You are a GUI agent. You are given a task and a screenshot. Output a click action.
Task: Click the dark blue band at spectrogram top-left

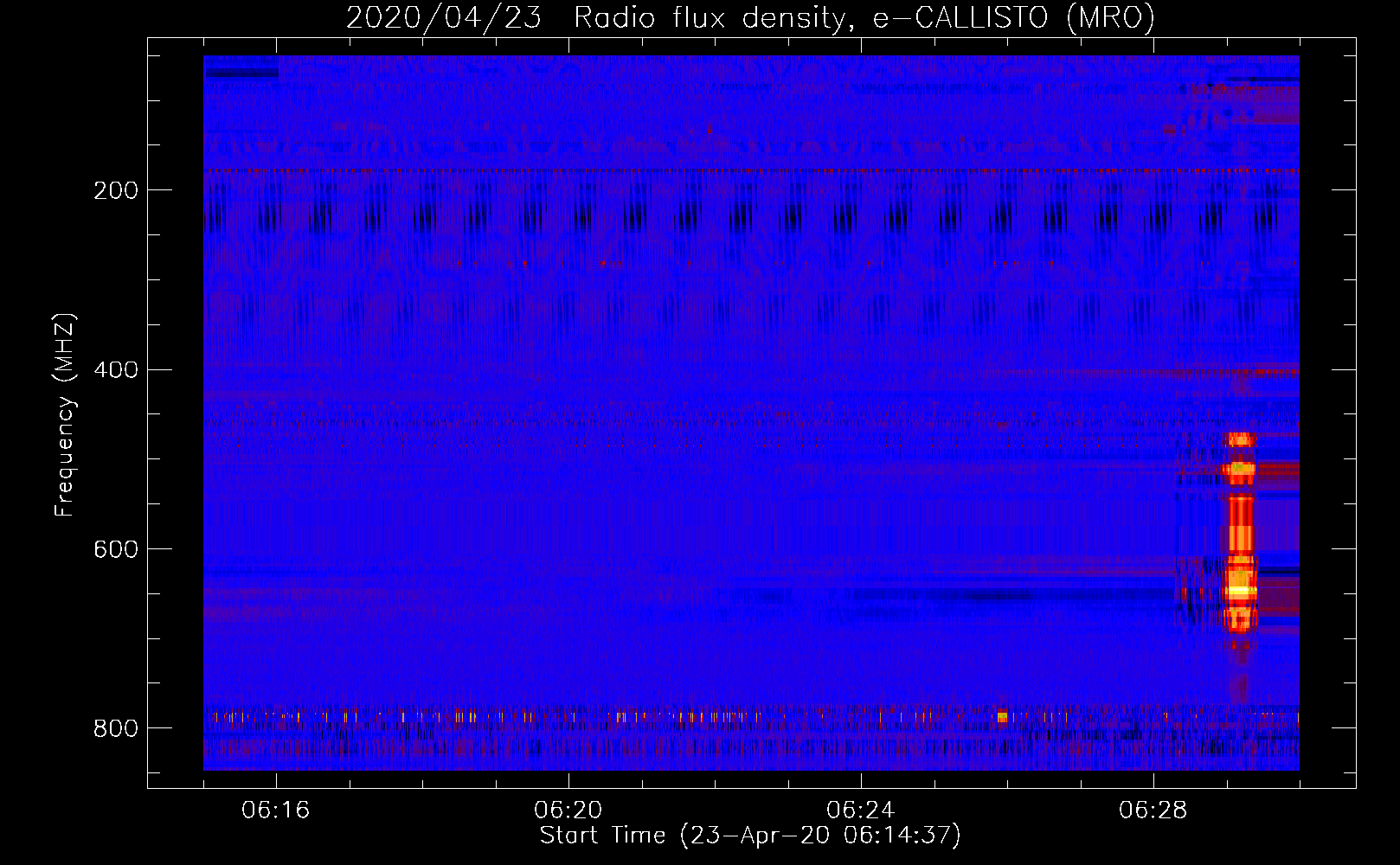(x=241, y=74)
